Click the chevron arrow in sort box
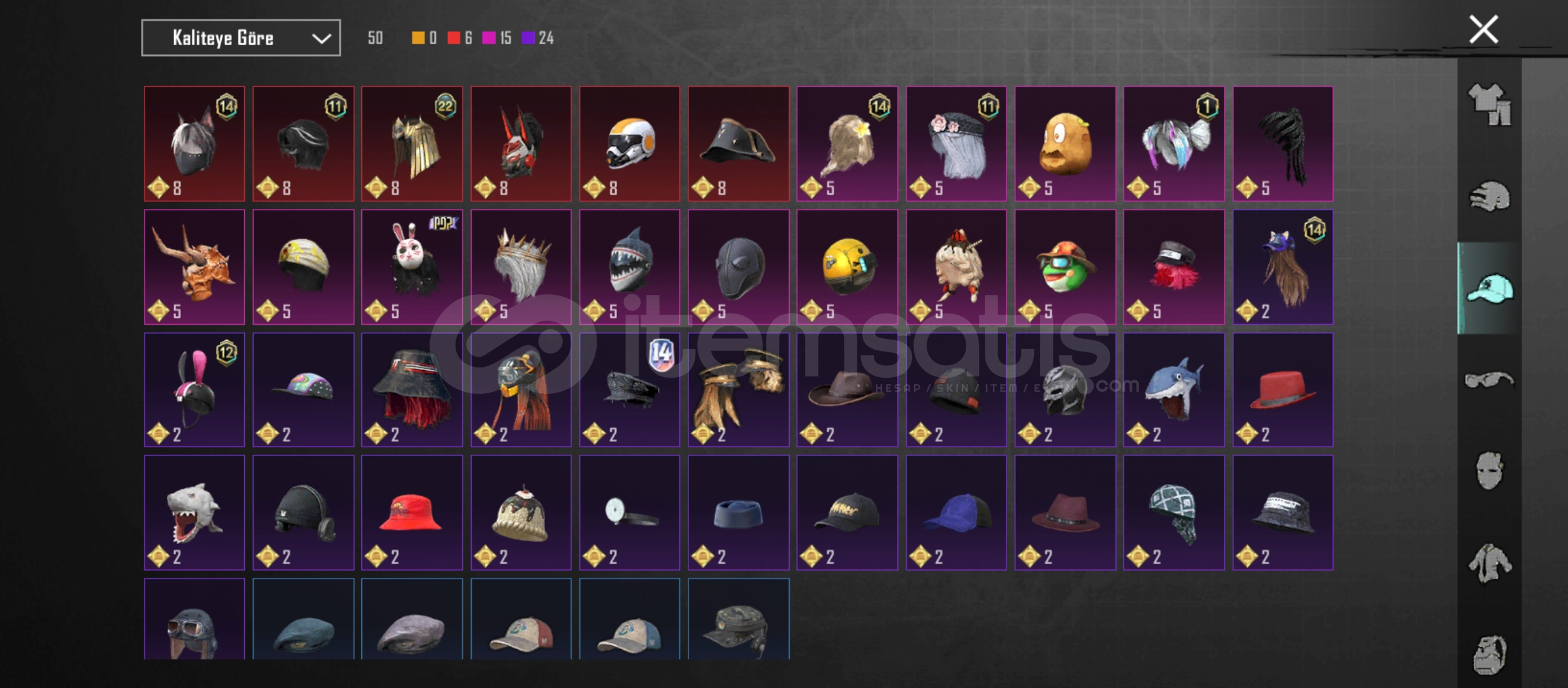1568x688 pixels. click(x=321, y=39)
